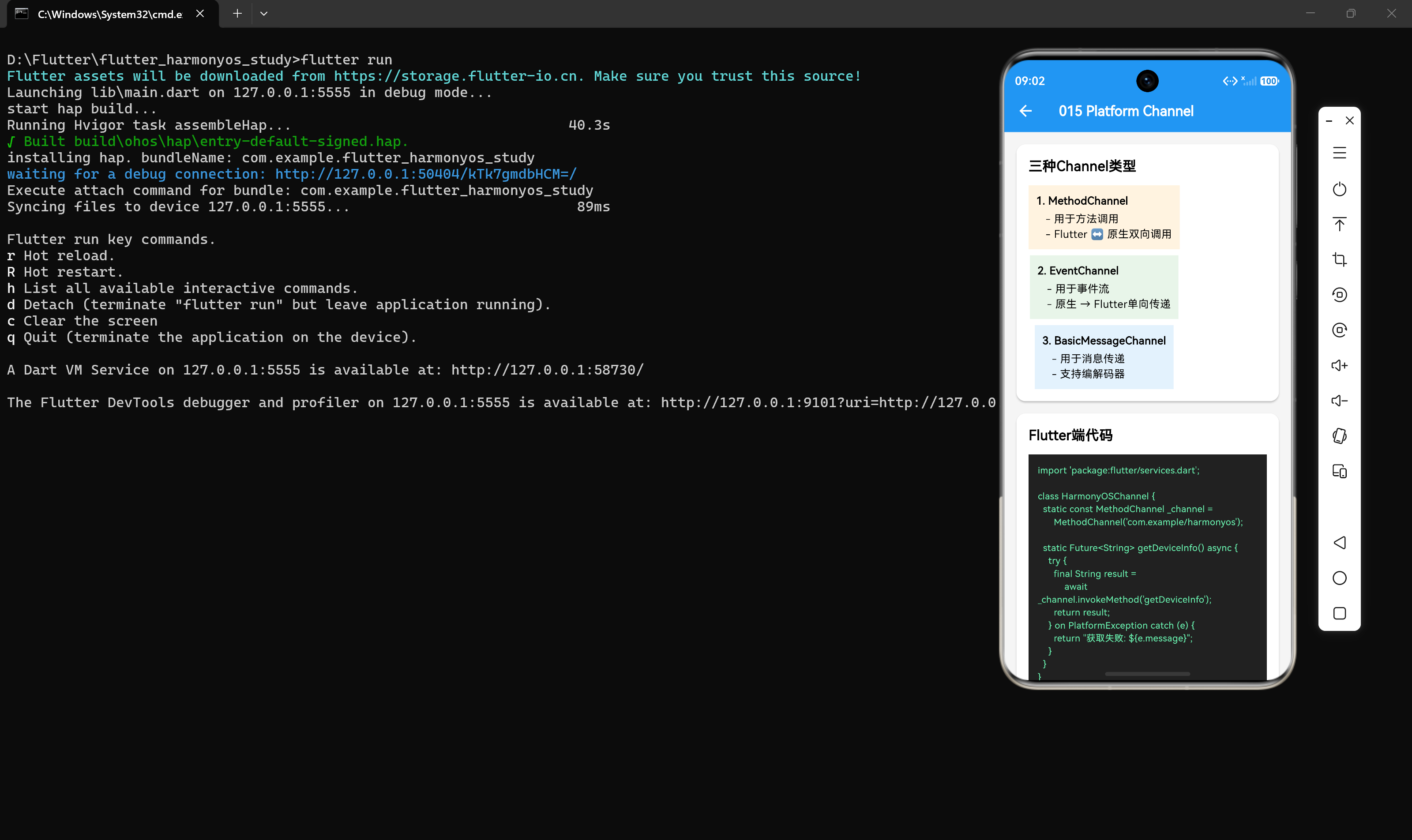
Task: Click the 'flutter run' command prompt line
Action: [199, 60]
